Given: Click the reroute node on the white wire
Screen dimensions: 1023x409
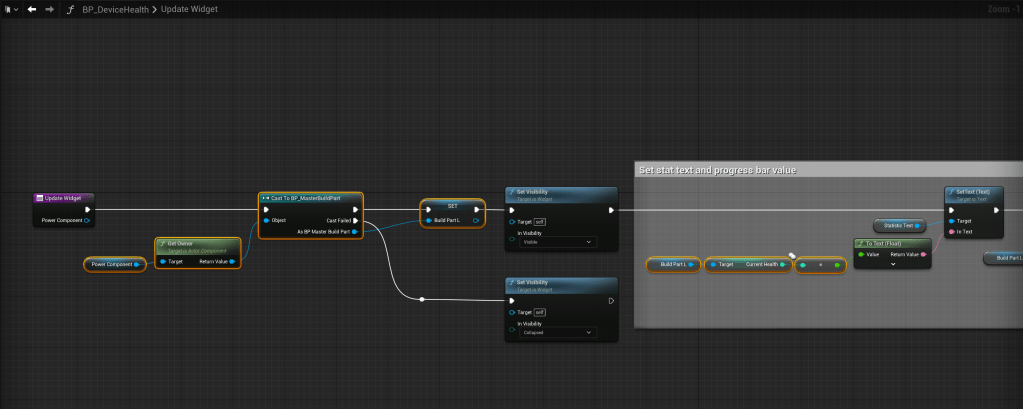Looking at the screenshot, I should [x=423, y=299].
